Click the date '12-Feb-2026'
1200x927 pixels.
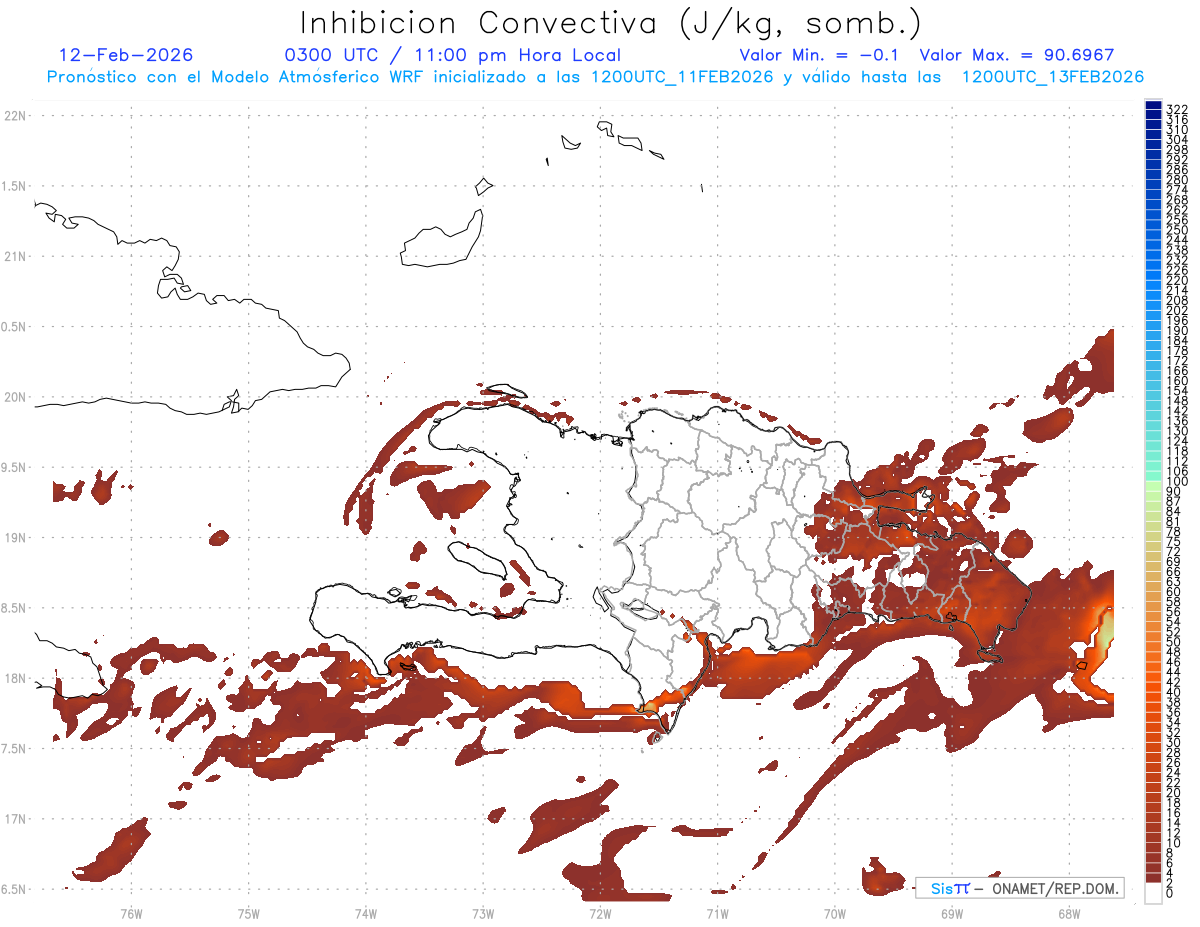click(x=126, y=55)
